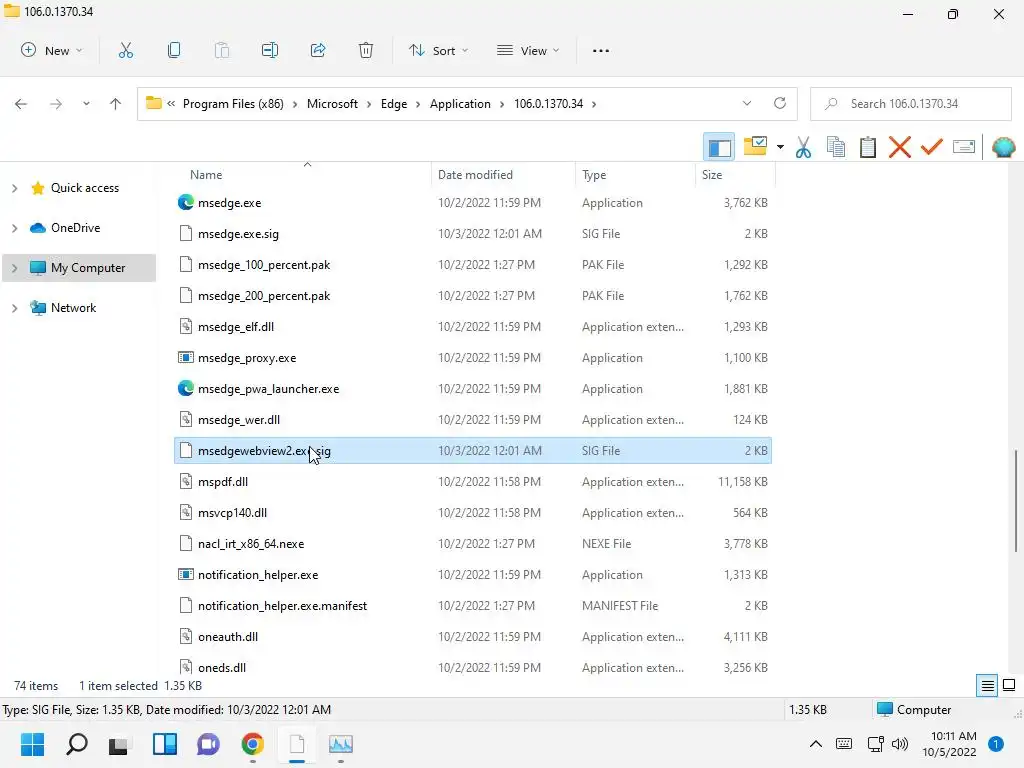The image size is (1024, 768).
Task: Toggle the navigation pane layout icon
Action: pos(719,147)
